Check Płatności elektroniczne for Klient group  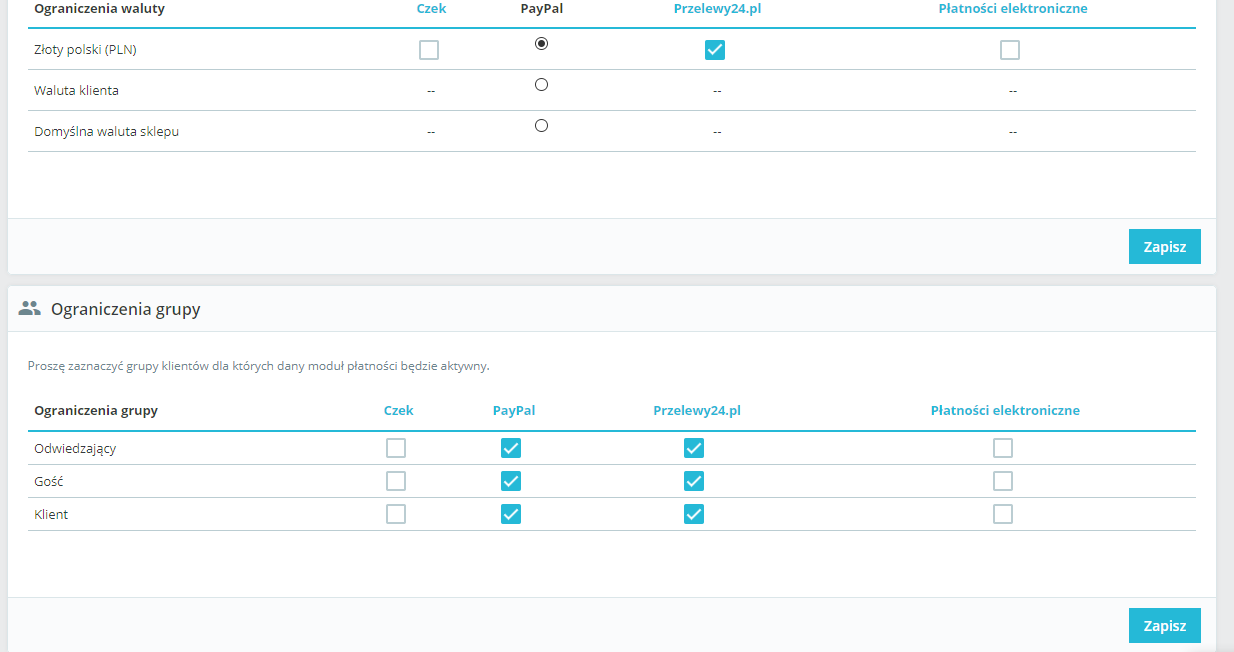click(1003, 514)
